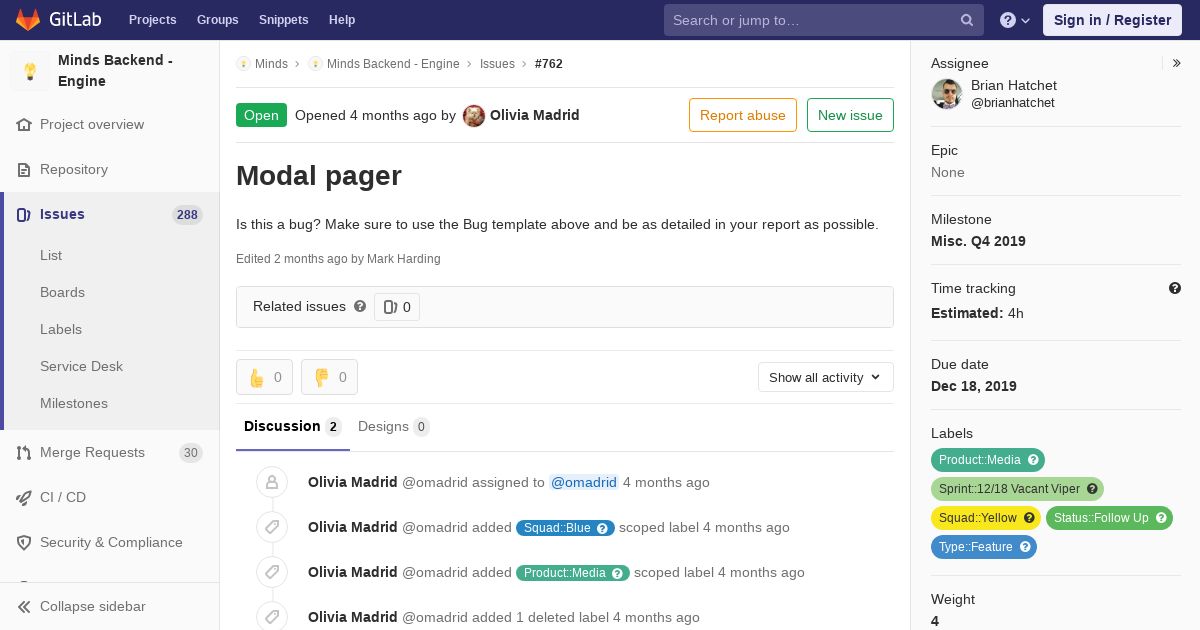Open Labels in the sidebar
The width and height of the screenshot is (1200, 630).
(61, 329)
